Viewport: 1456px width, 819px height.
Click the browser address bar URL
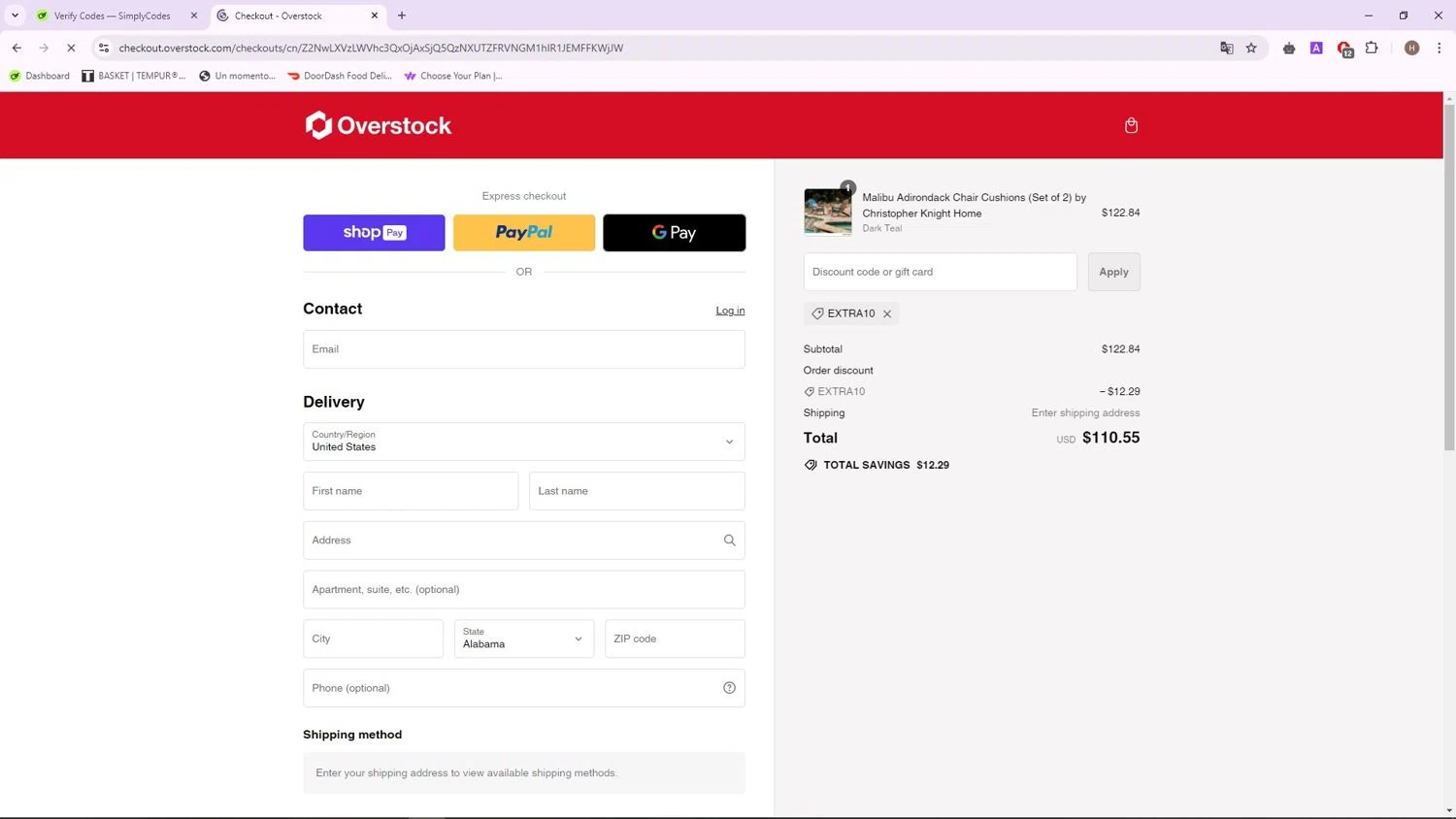tap(371, 48)
